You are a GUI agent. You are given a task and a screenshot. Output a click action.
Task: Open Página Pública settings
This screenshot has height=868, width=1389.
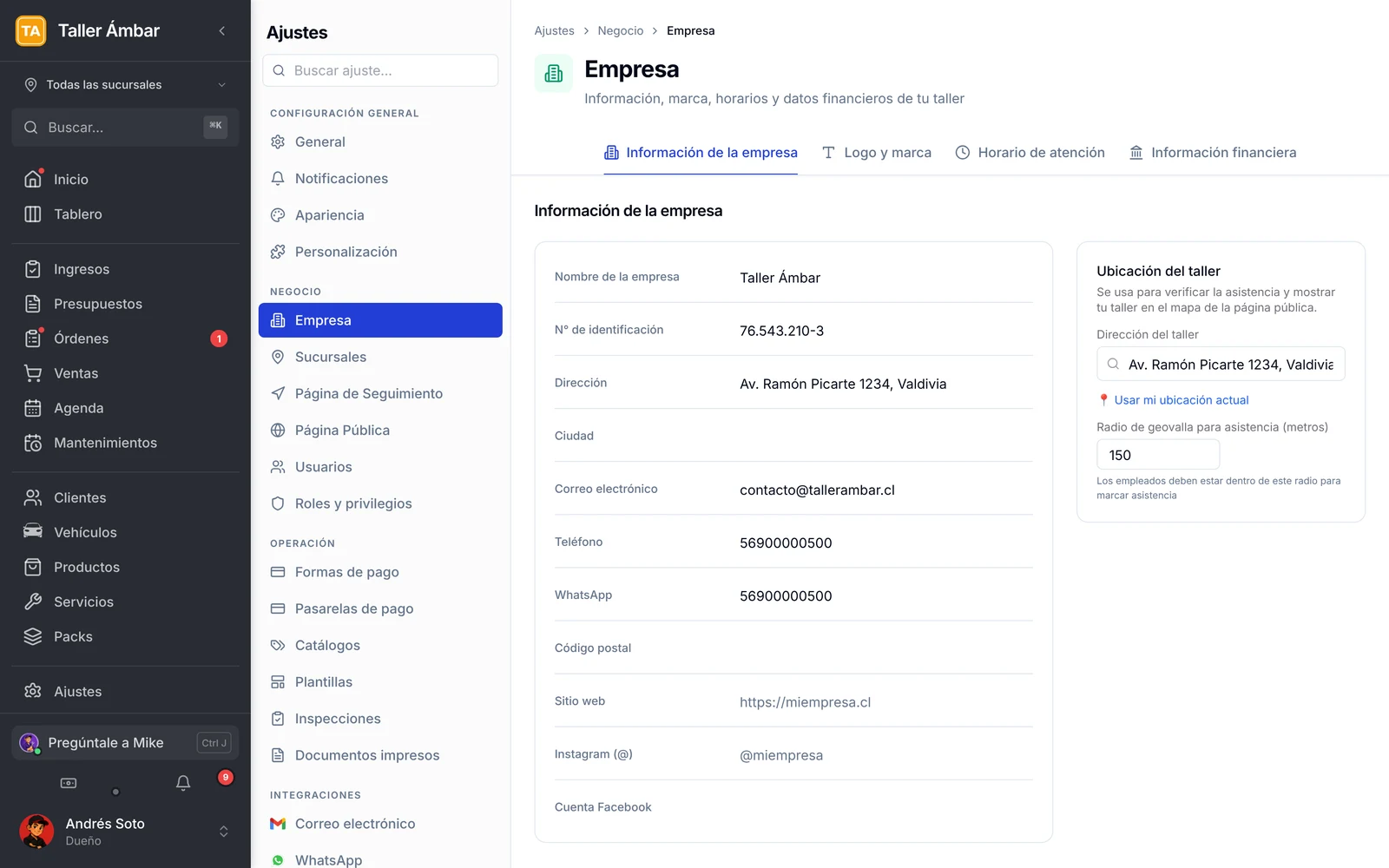pos(380,430)
